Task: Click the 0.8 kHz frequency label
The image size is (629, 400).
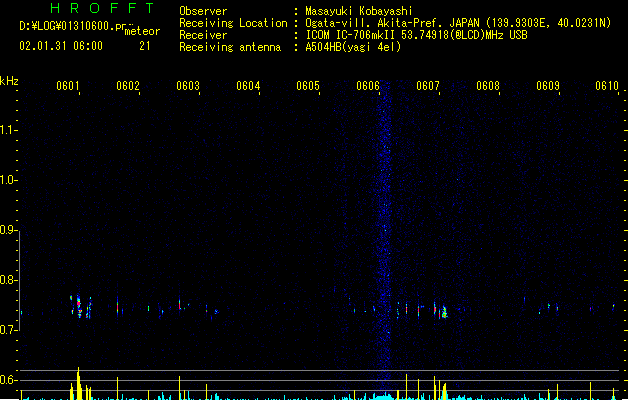Action: [x=8, y=280]
